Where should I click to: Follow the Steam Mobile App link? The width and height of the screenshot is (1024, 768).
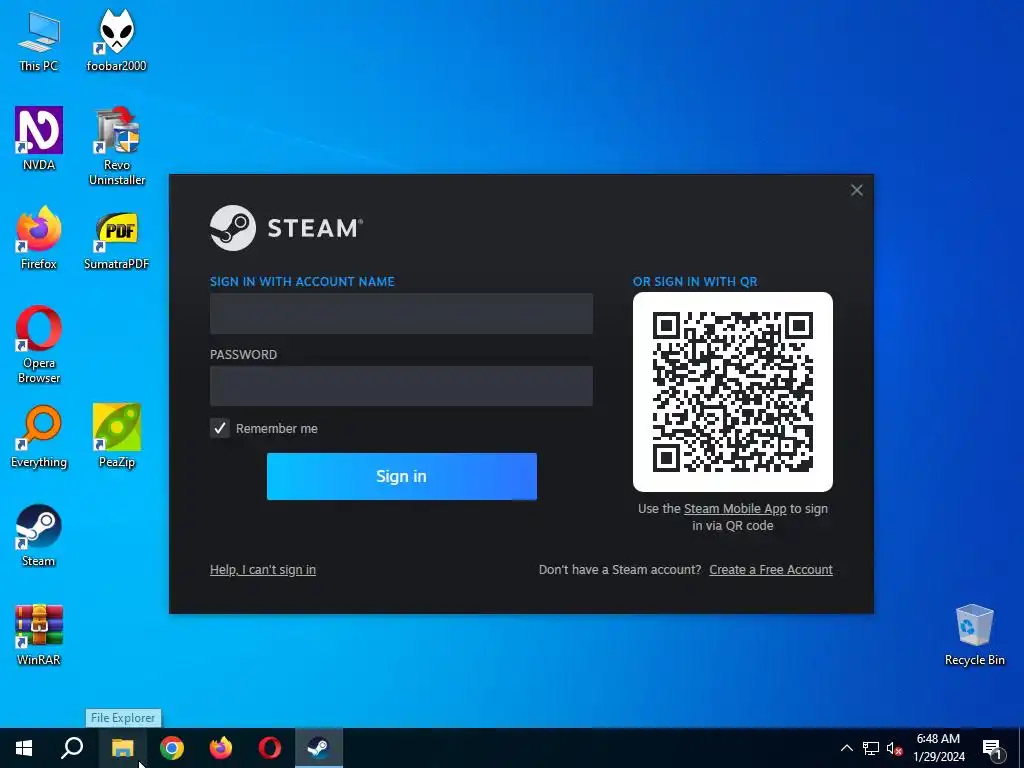coord(735,509)
